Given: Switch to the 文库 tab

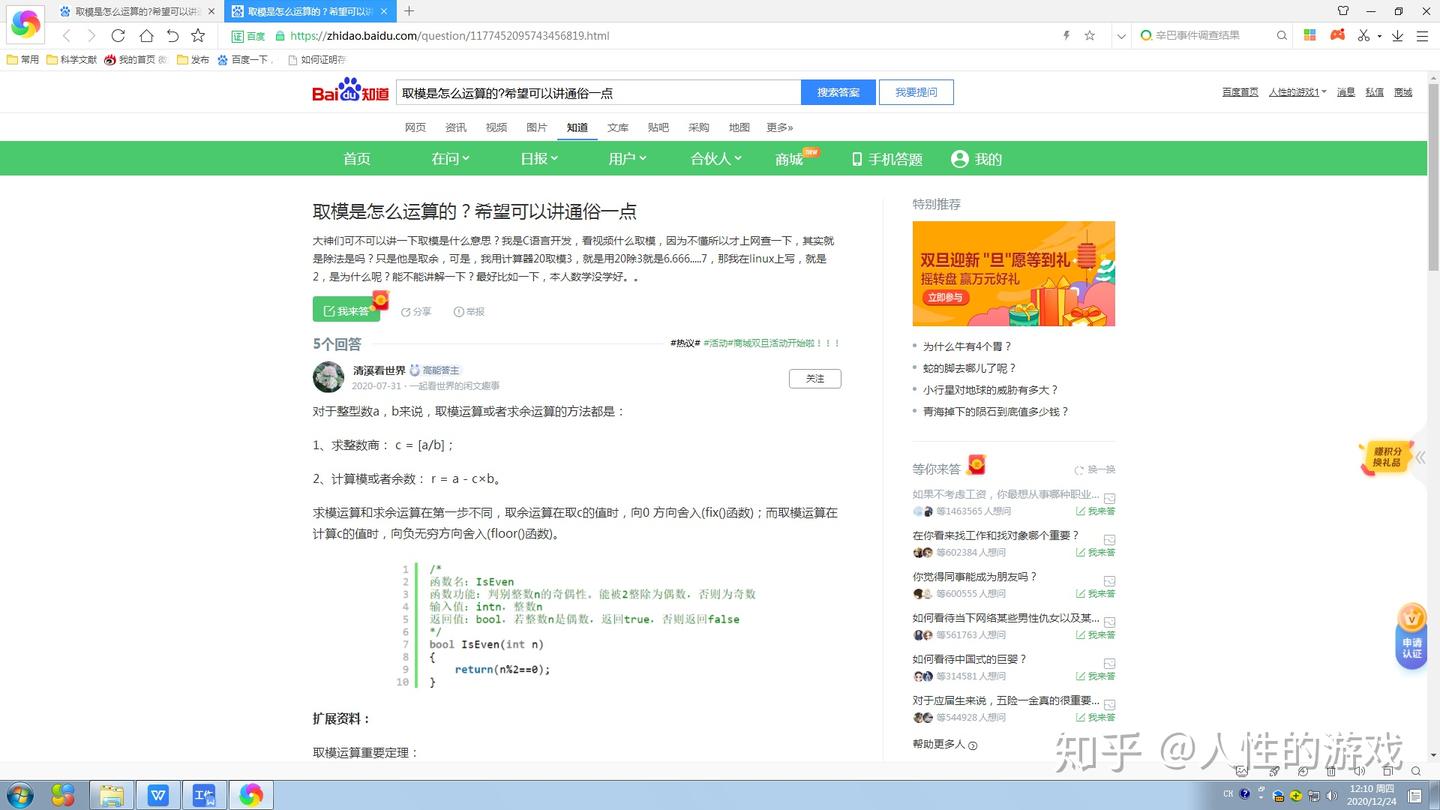Looking at the screenshot, I should click(x=618, y=127).
